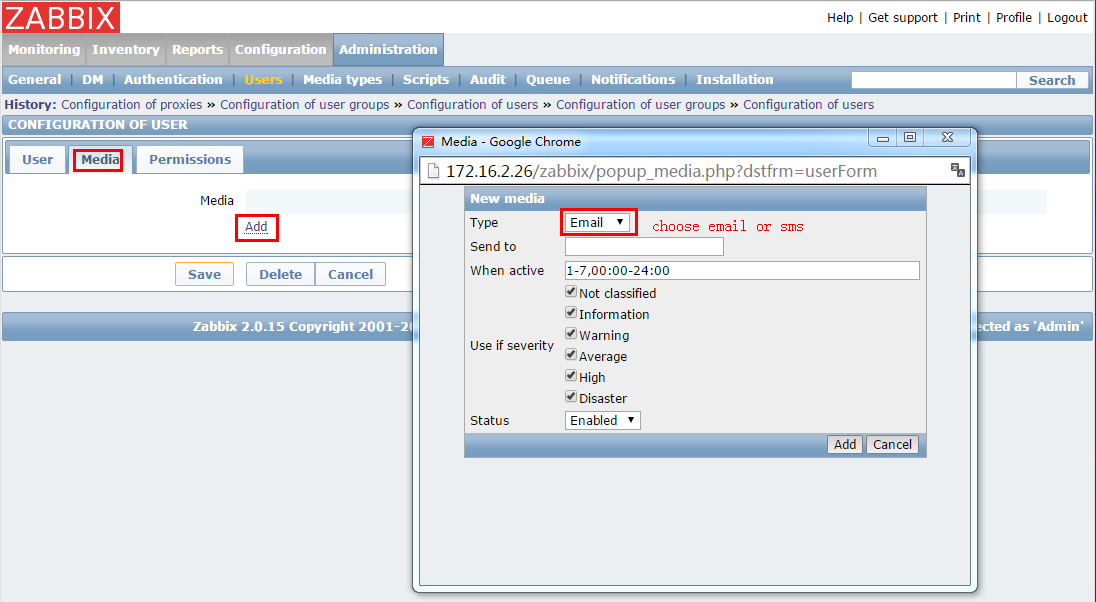The height and width of the screenshot is (602, 1096).
Task: Toggle the High severity checkbox
Action: pos(571,376)
